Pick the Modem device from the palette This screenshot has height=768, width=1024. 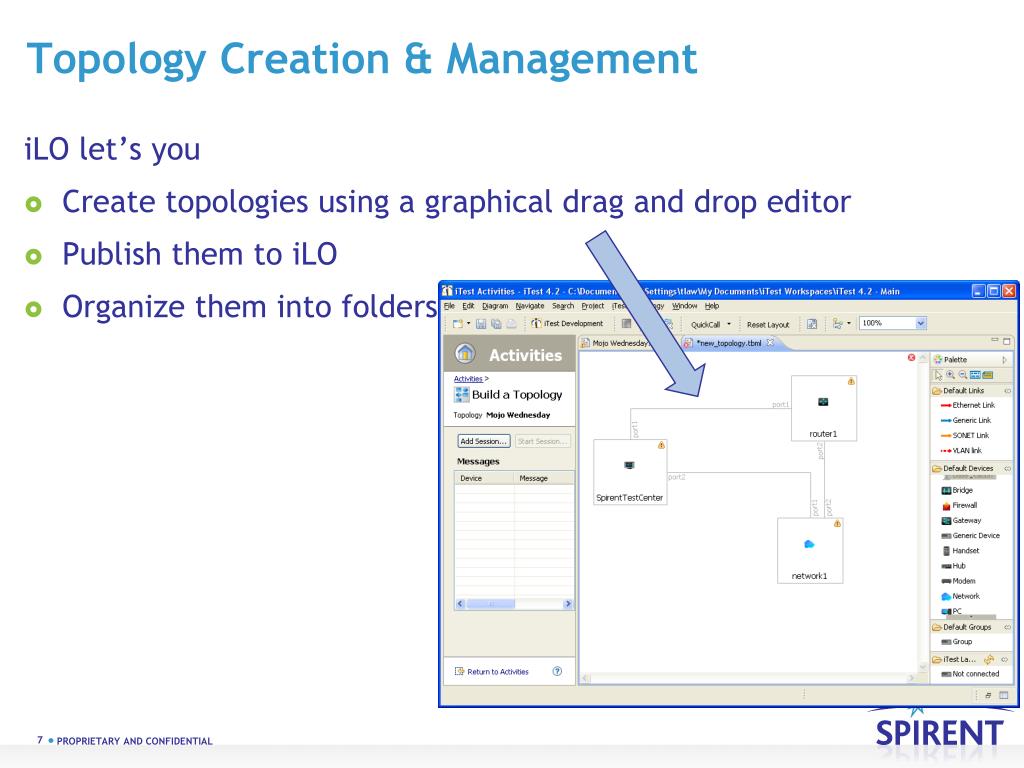958,581
